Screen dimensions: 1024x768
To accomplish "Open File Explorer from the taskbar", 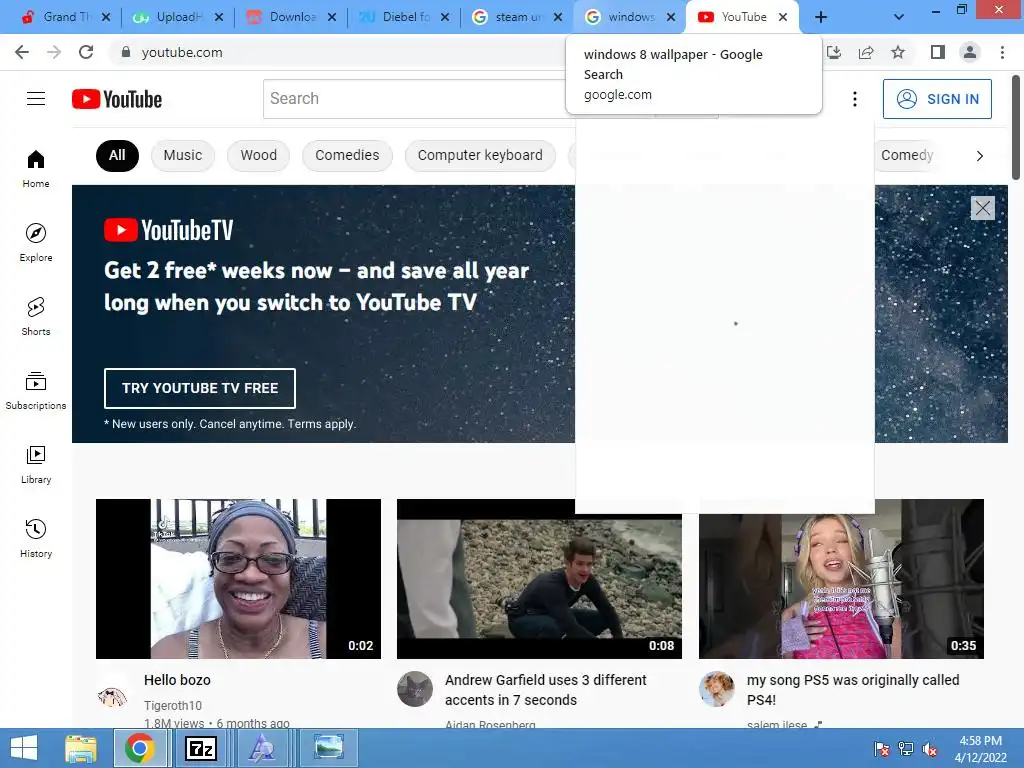I will tap(80, 748).
